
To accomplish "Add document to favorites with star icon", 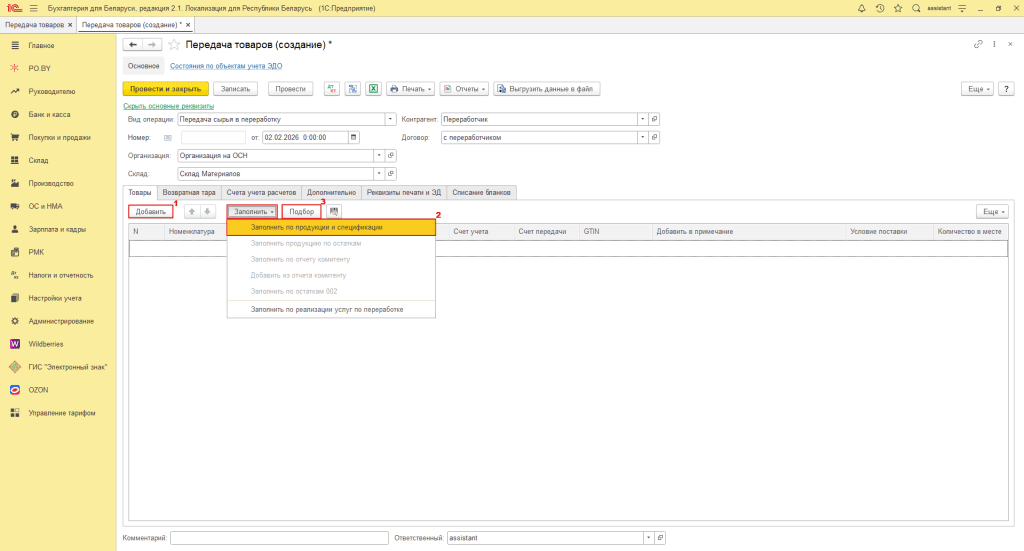I will click(x=174, y=45).
